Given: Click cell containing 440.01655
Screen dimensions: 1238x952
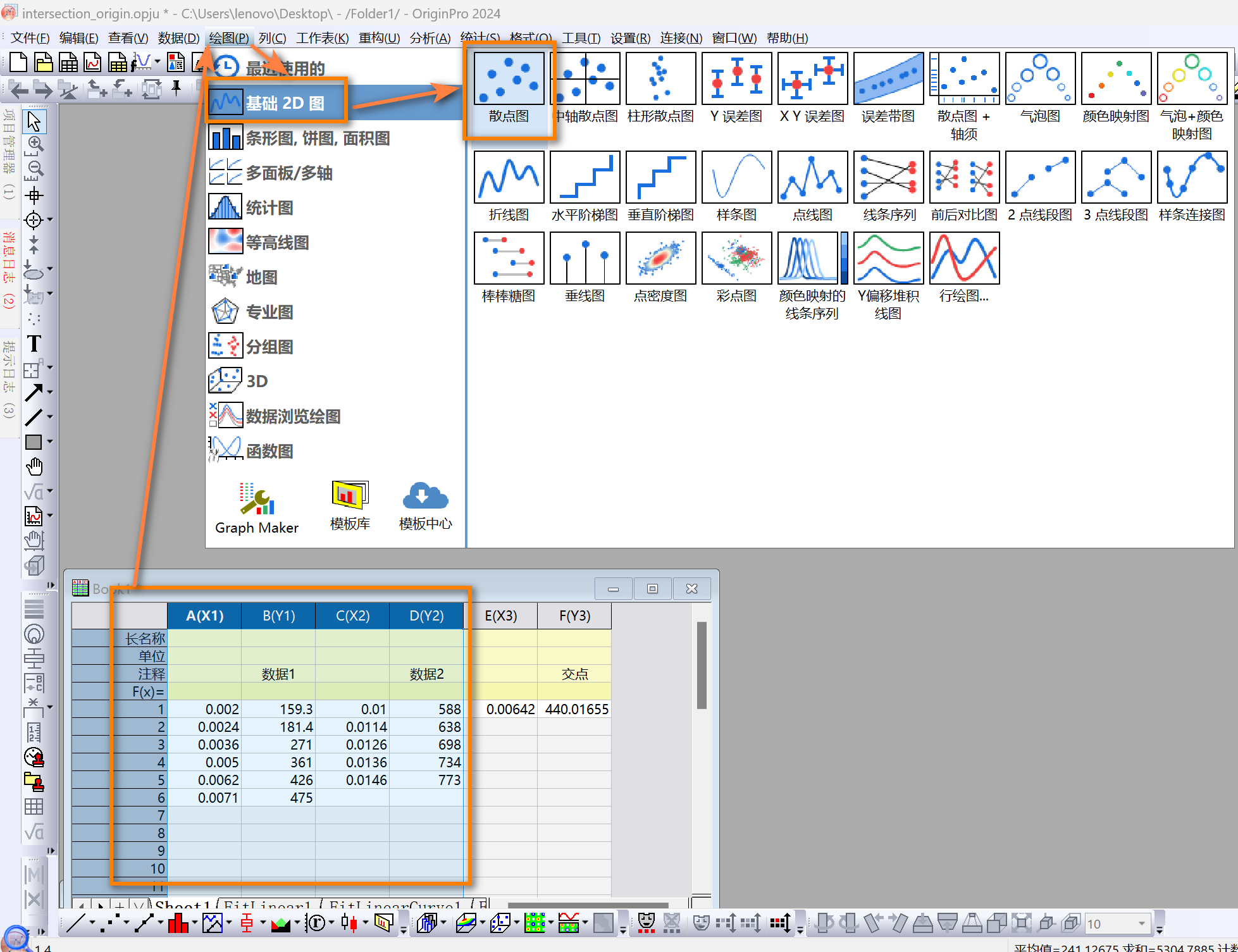Looking at the screenshot, I should pyautogui.click(x=575, y=709).
